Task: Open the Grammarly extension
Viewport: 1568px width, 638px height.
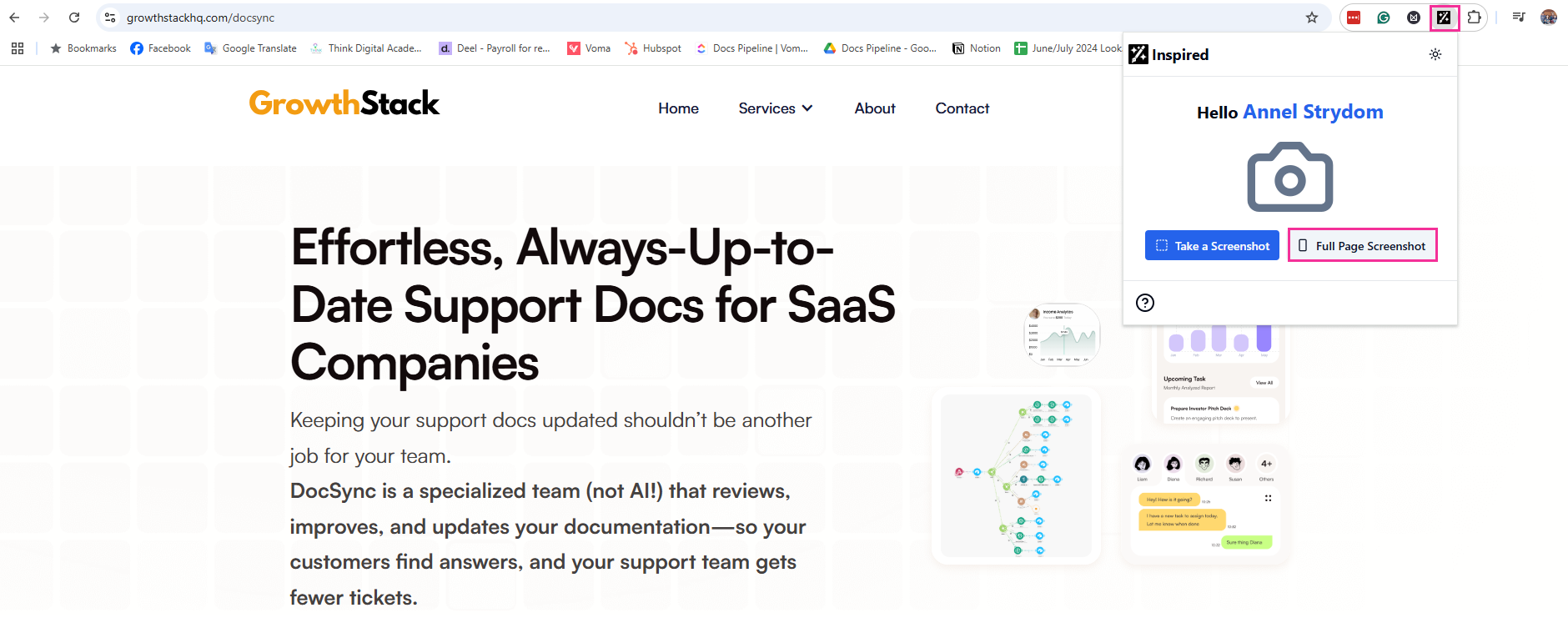Action: 1384,18
